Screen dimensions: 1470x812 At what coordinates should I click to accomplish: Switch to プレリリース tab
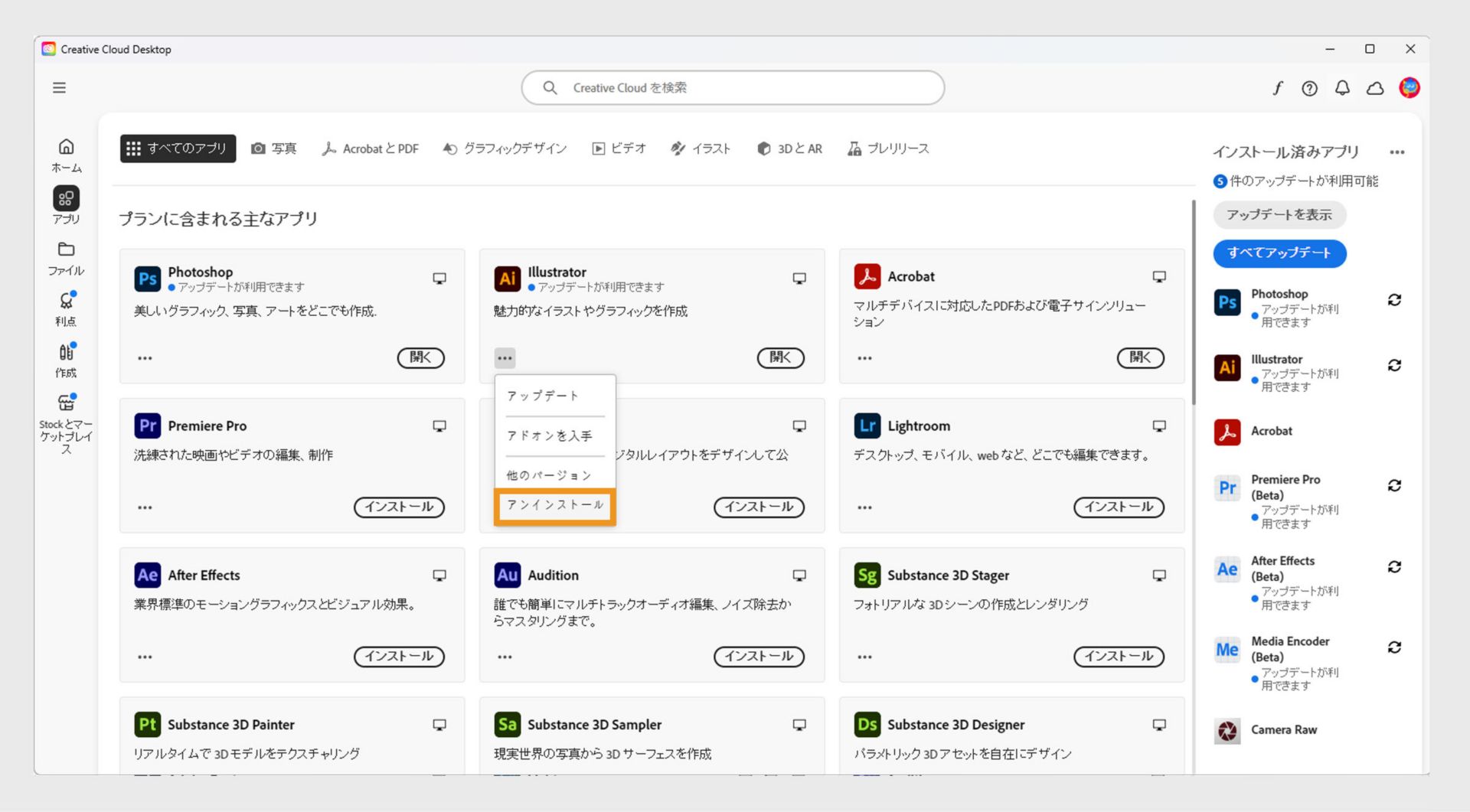click(x=888, y=148)
